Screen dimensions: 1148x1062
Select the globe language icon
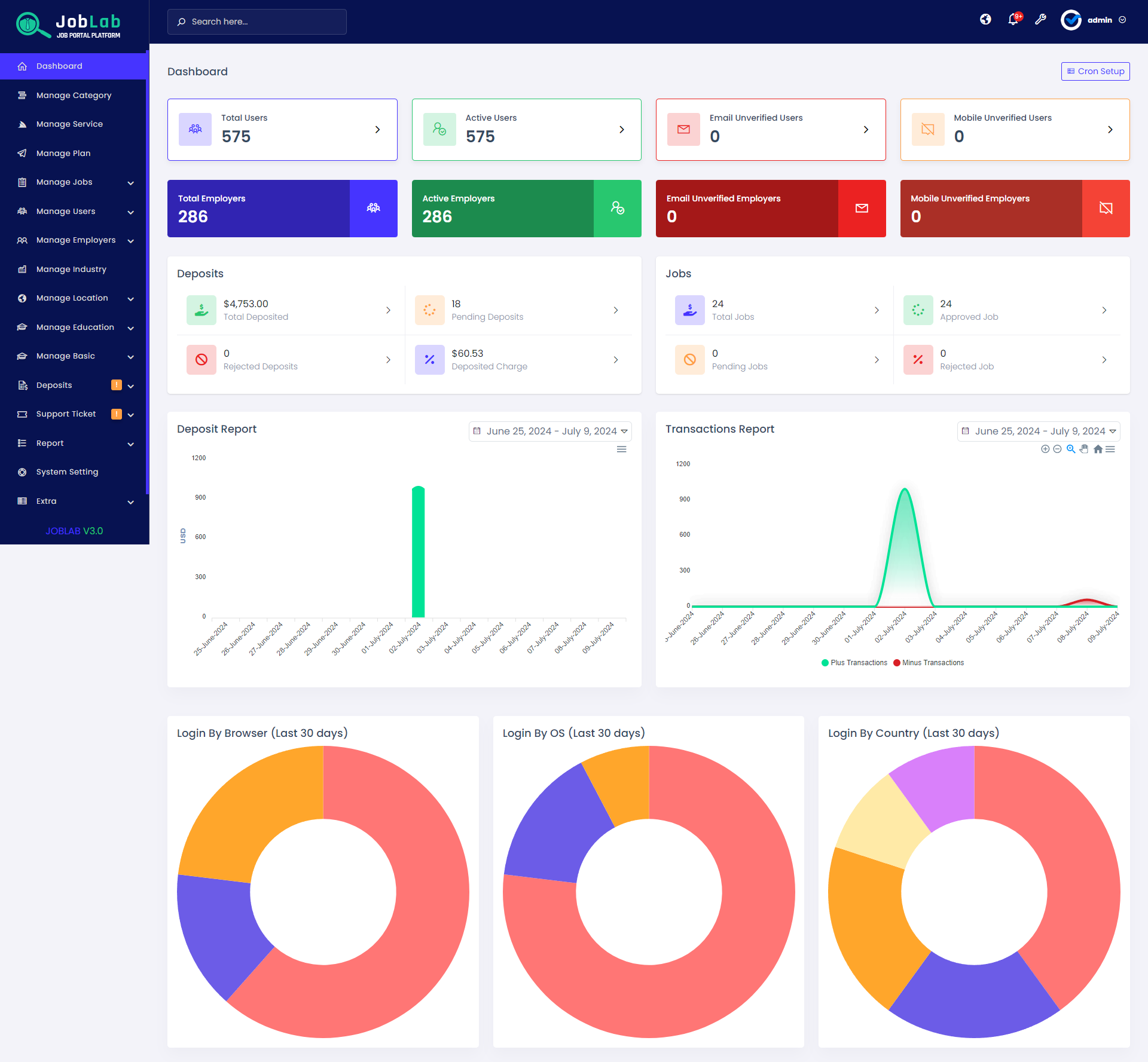click(985, 20)
